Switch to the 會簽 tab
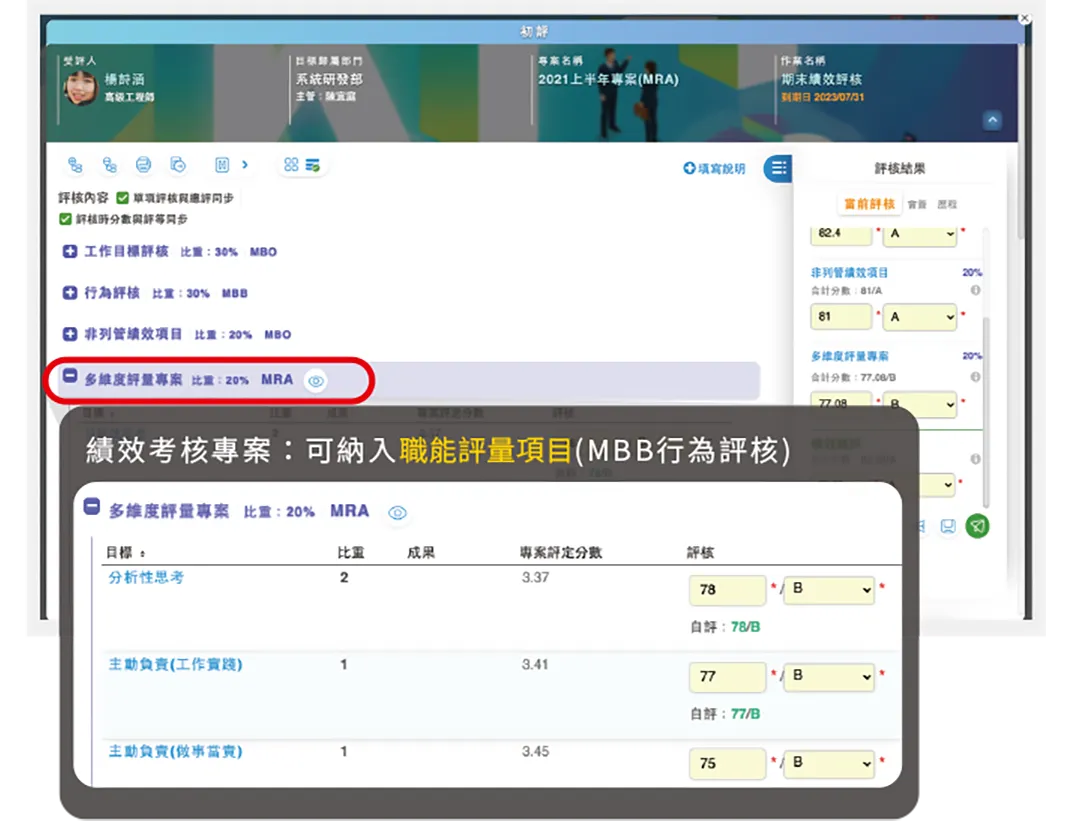1080x825 pixels. click(x=917, y=204)
